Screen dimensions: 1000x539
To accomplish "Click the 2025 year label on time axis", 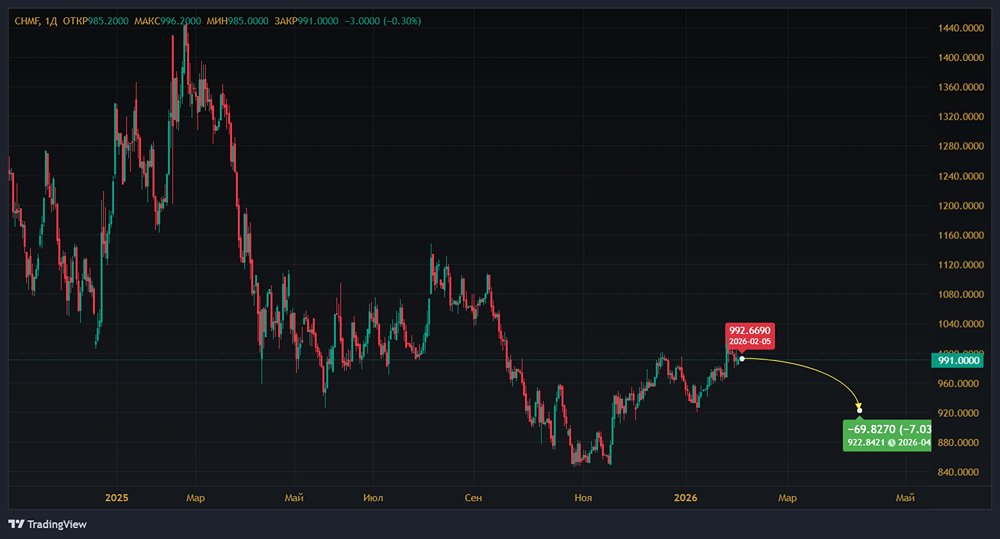I will pos(117,498).
